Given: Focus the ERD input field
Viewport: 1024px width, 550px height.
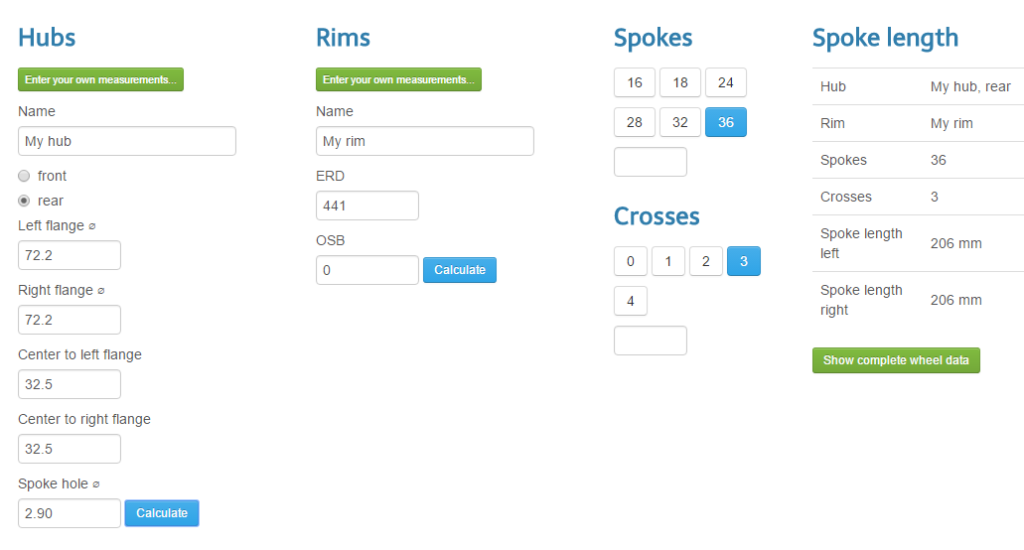Looking at the screenshot, I should pos(367,206).
